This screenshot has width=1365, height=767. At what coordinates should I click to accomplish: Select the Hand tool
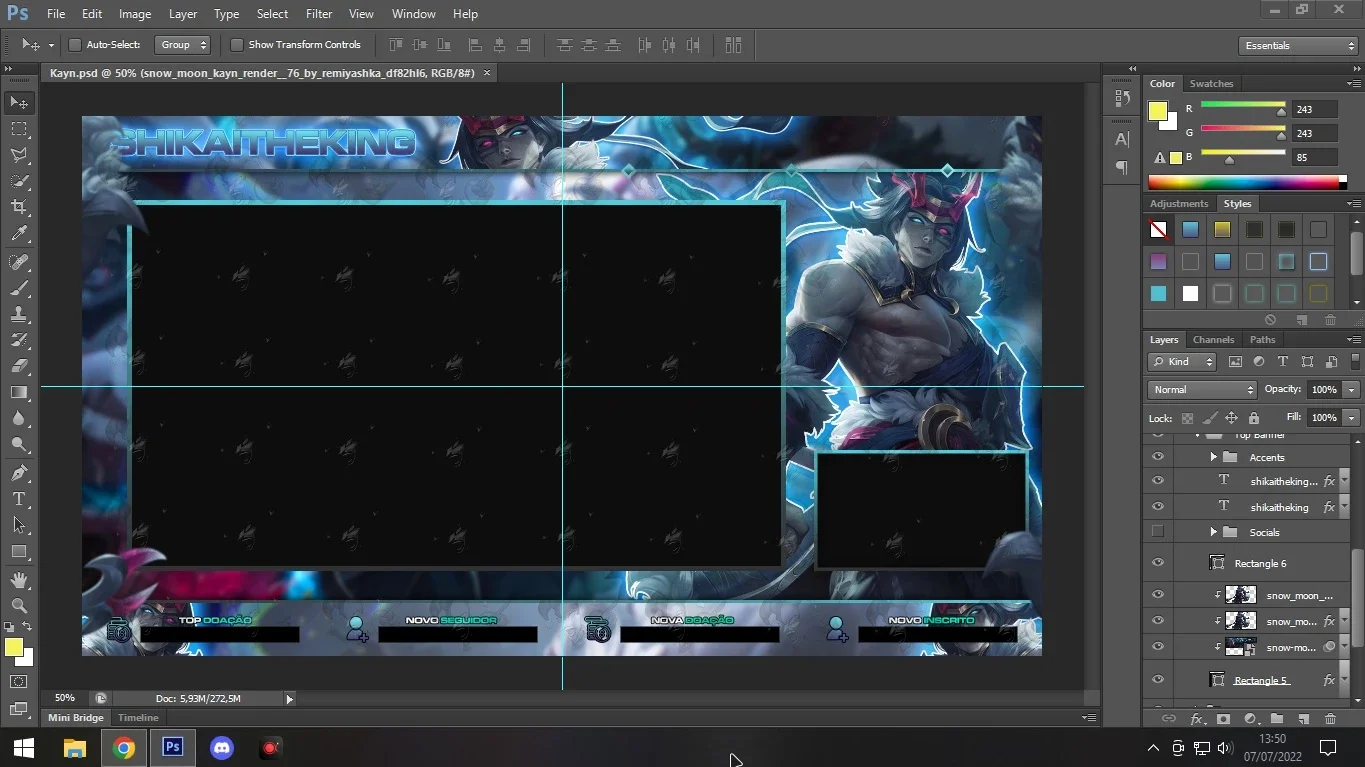pos(19,579)
